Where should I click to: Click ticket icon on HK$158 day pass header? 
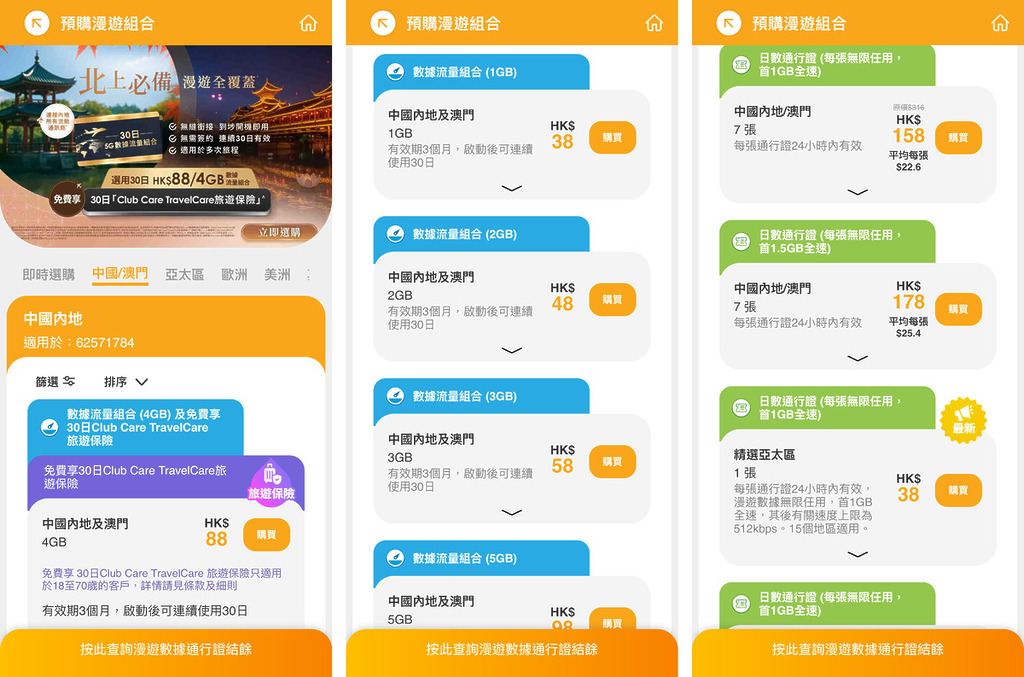pyautogui.click(x=741, y=65)
